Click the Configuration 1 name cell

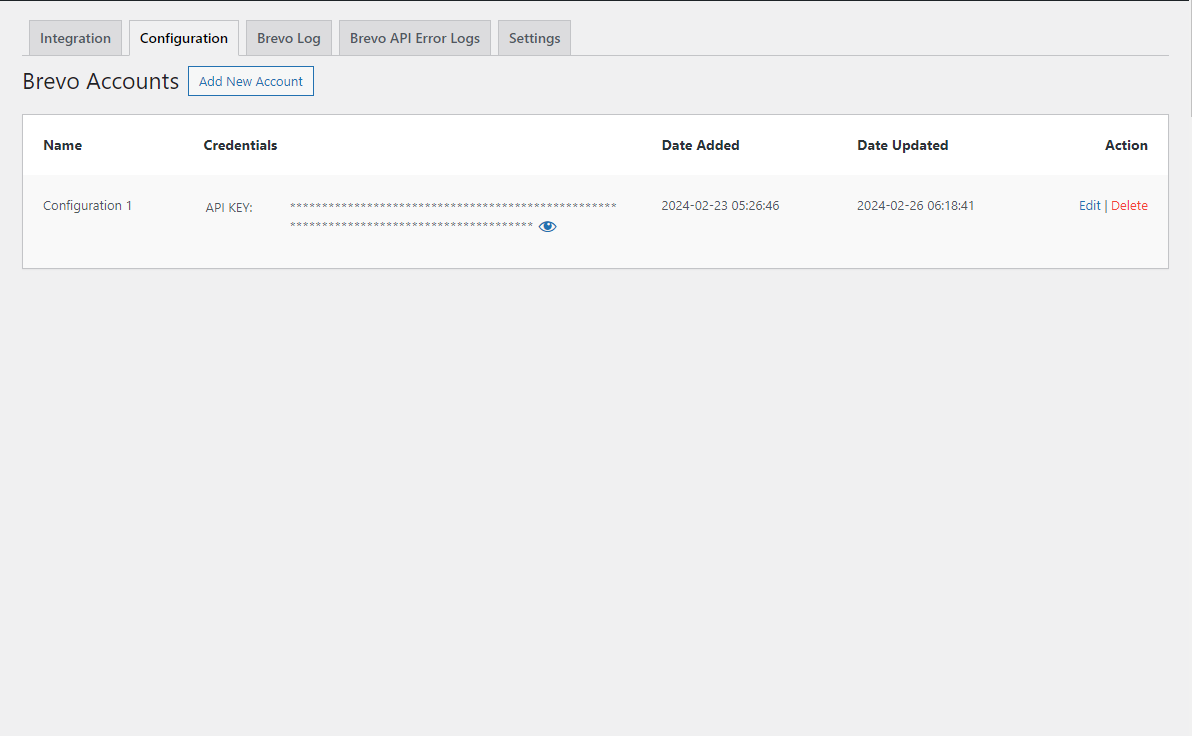coord(87,205)
